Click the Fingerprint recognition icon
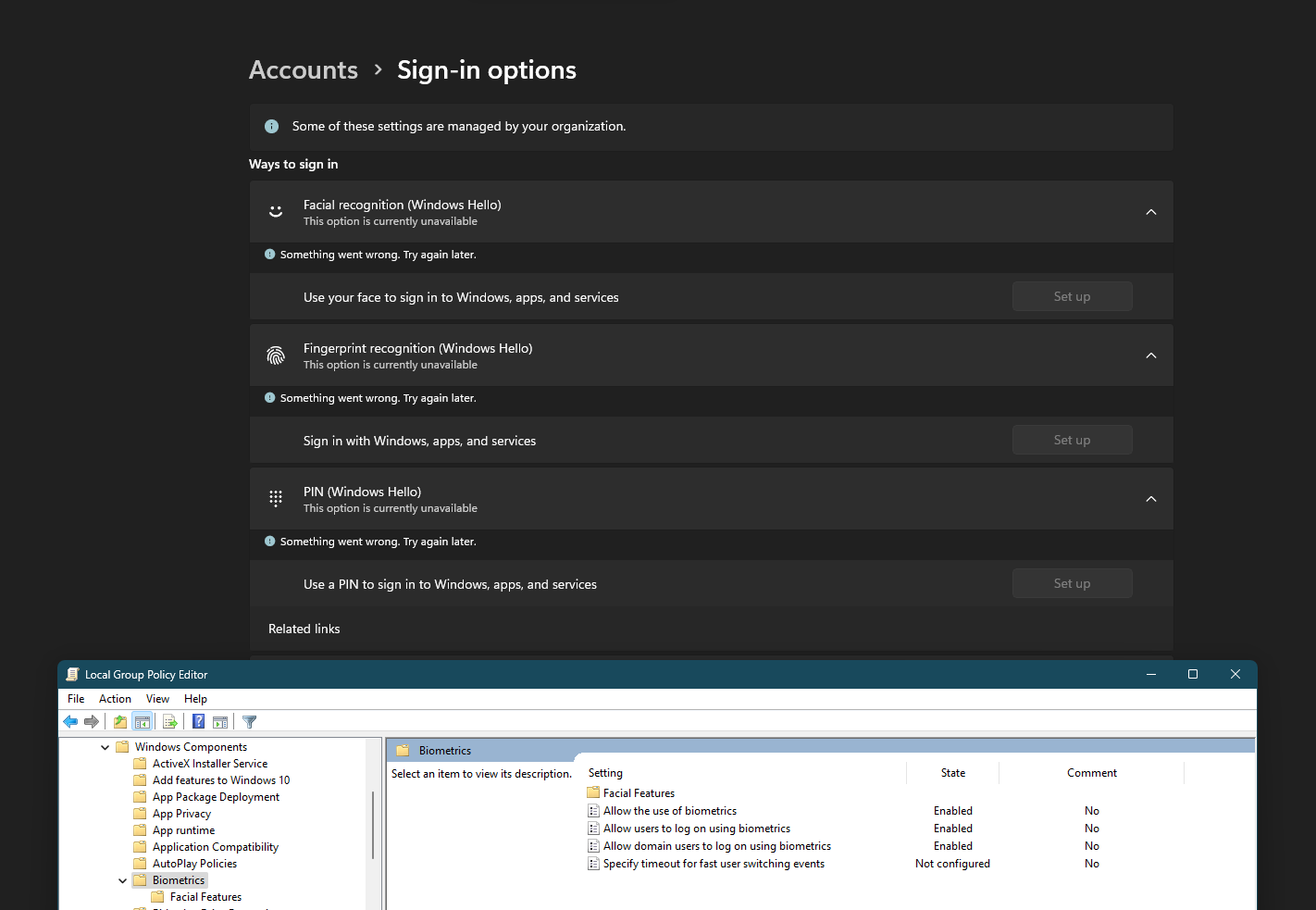 (x=276, y=355)
